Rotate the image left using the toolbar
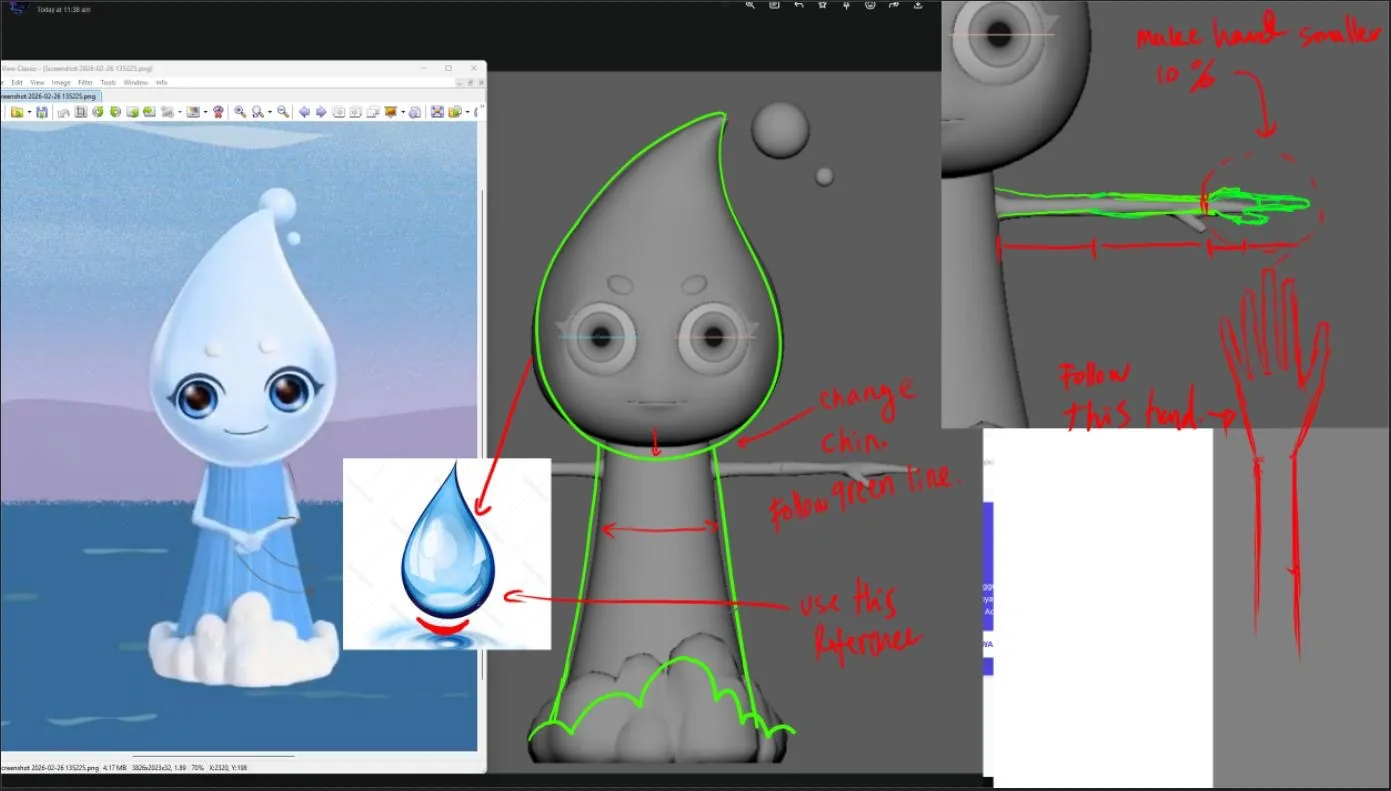Viewport: 1391px width, 791px height. coord(98,112)
